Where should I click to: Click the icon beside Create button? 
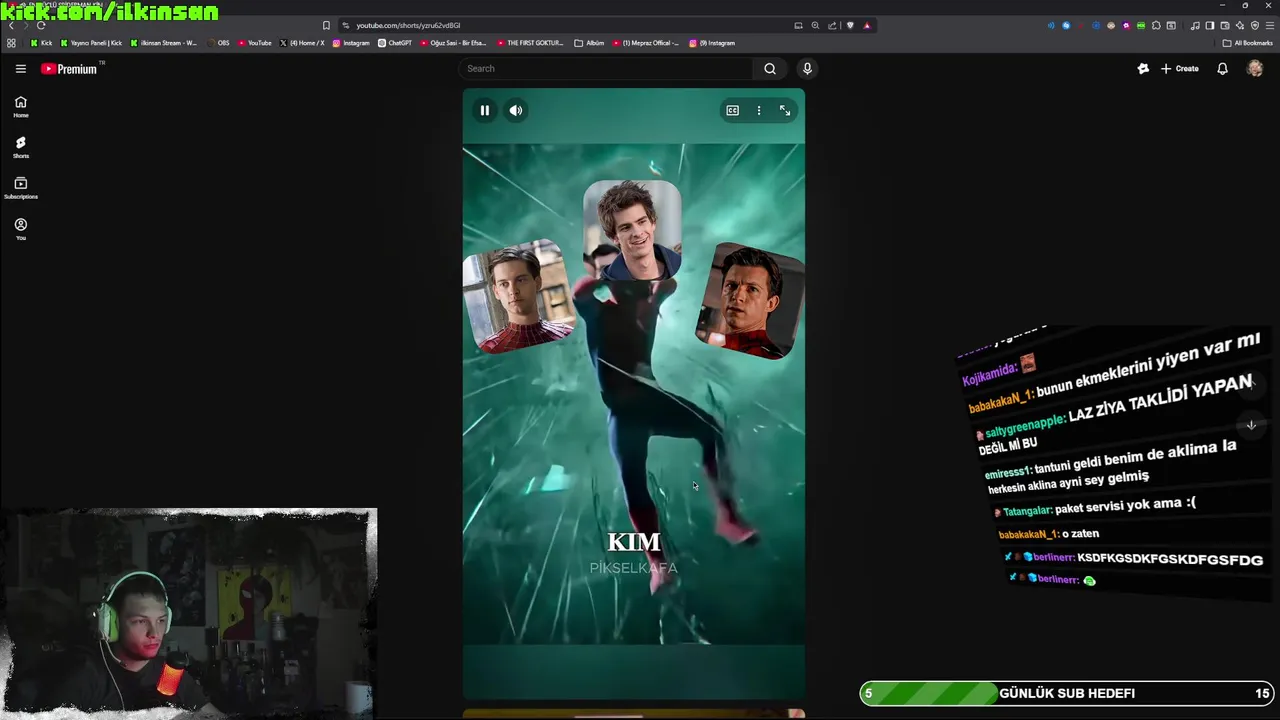tap(1143, 68)
